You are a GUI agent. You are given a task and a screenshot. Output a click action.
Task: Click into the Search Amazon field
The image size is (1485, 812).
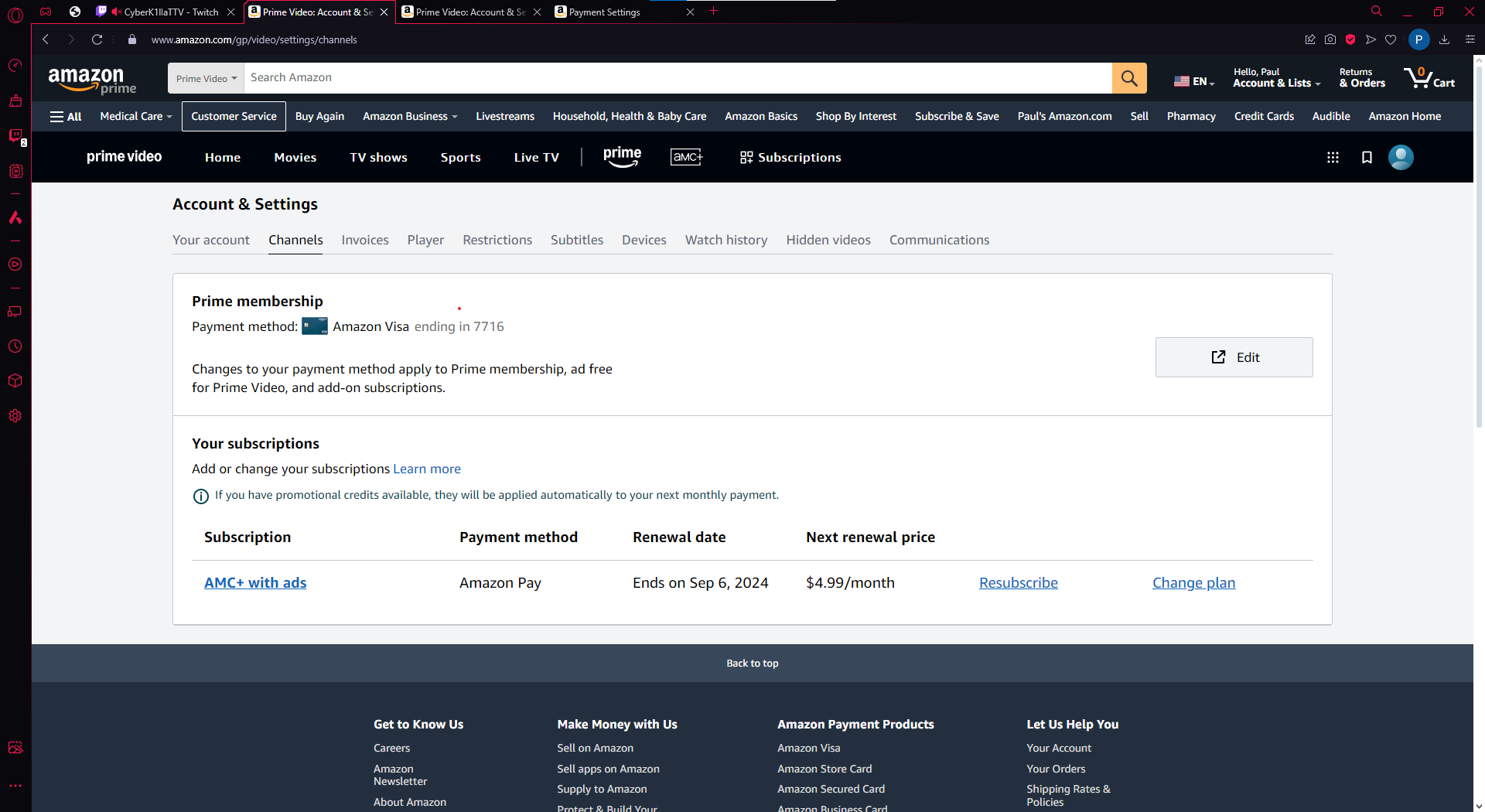point(678,78)
